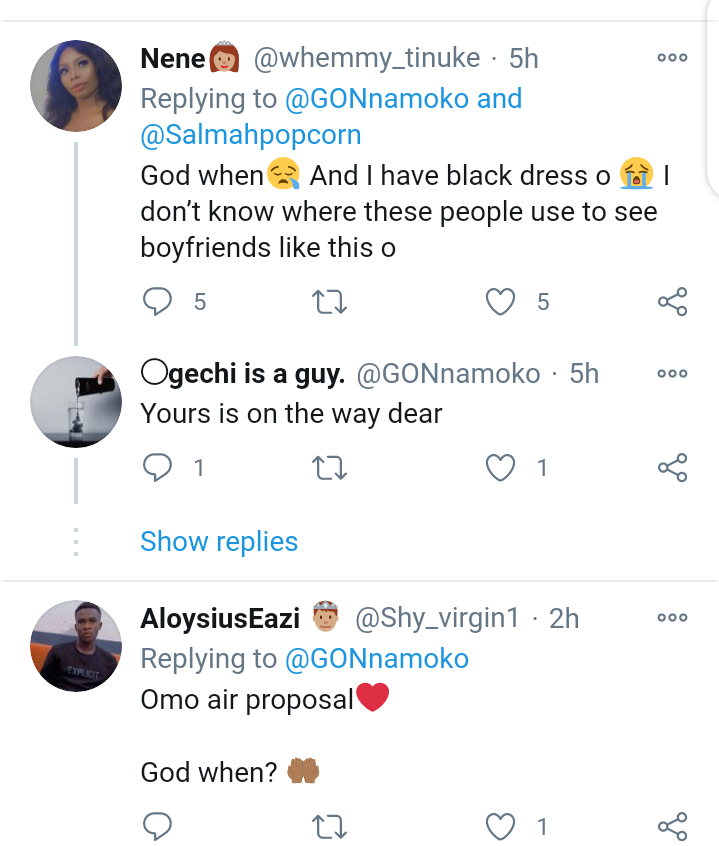The width and height of the screenshot is (719, 846).
Task: Reply to 'Yours is on the way' tweet
Action: coord(158,467)
